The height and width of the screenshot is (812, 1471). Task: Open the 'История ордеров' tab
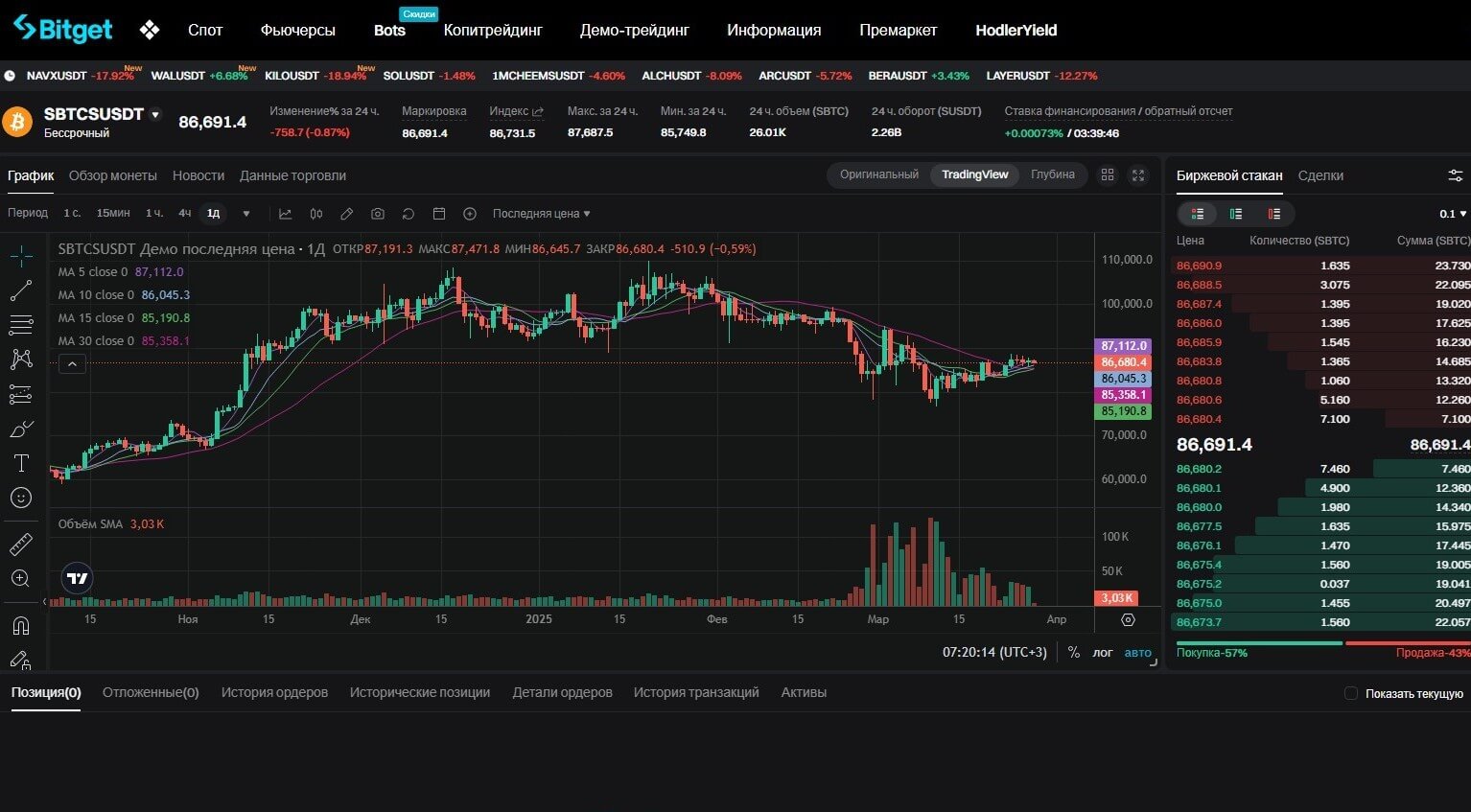pyautogui.click(x=274, y=692)
